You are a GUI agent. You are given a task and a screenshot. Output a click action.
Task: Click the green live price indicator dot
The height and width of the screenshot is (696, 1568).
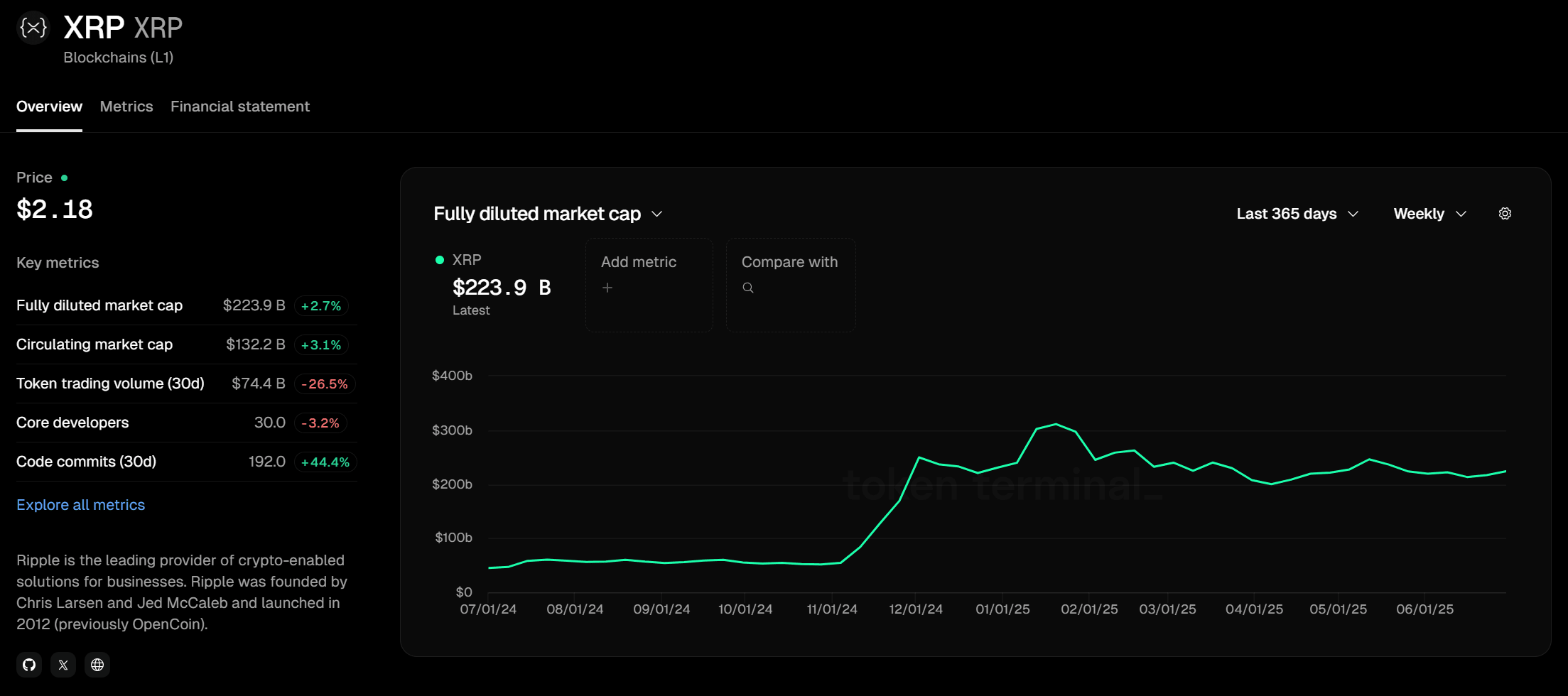point(65,178)
